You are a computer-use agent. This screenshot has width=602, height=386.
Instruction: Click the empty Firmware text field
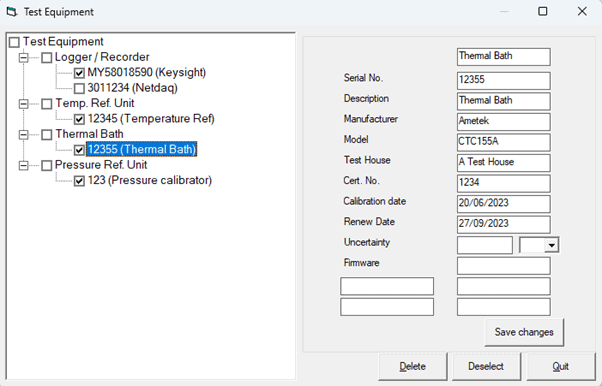(x=504, y=266)
